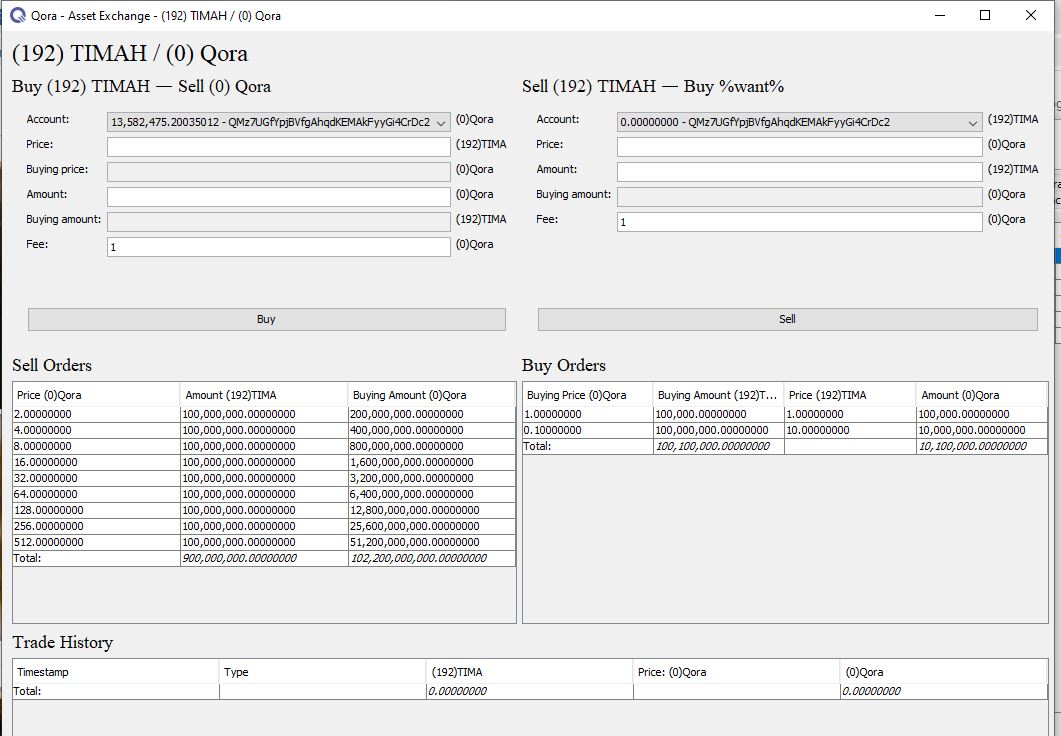Click the Price field in buy form
This screenshot has width=1061, height=736.
(279, 147)
